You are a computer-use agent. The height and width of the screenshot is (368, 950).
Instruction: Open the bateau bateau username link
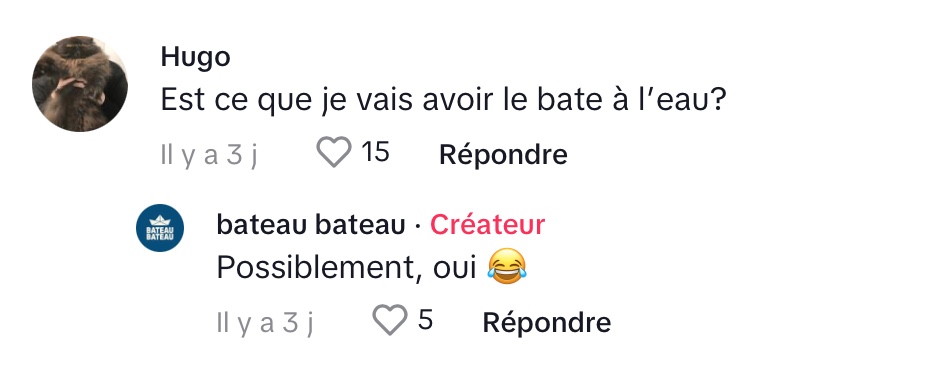311,225
